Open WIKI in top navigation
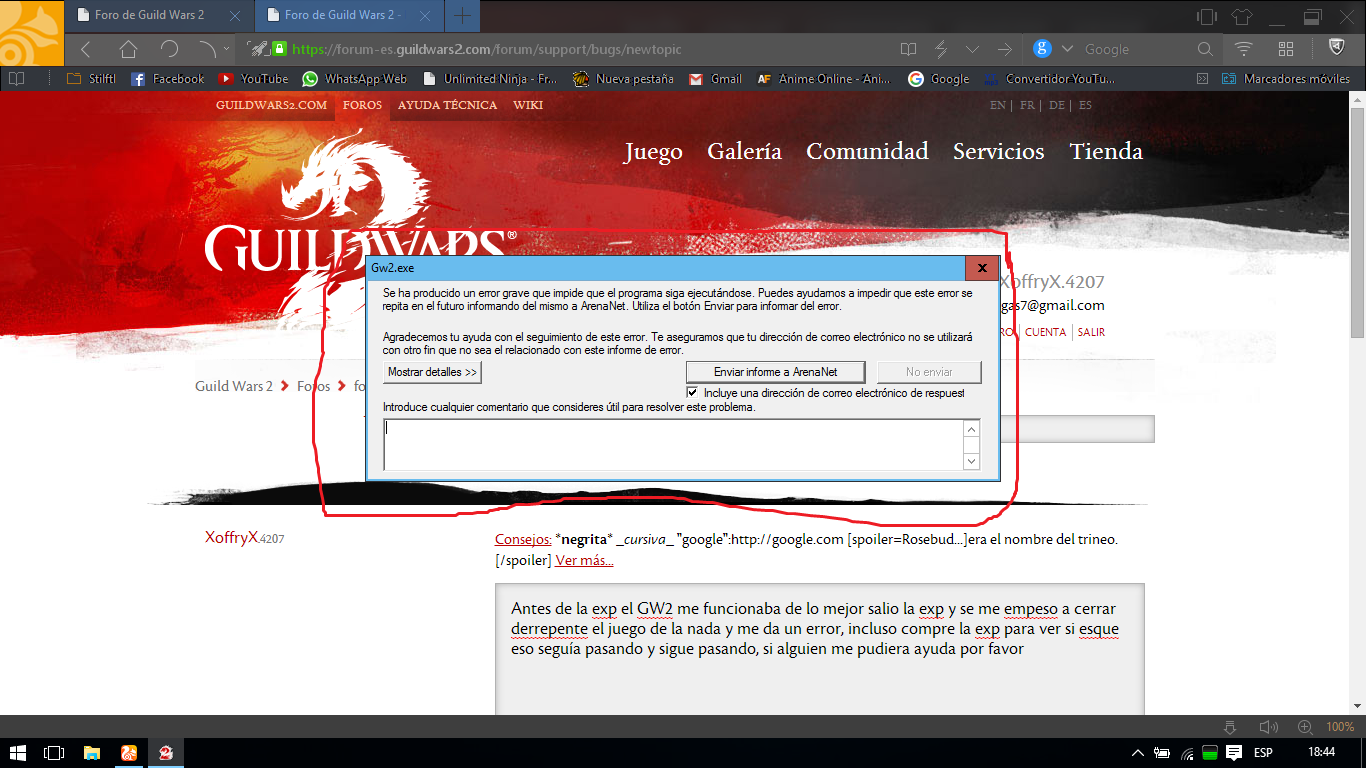The image size is (1366, 768). pyautogui.click(x=528, y=105)
